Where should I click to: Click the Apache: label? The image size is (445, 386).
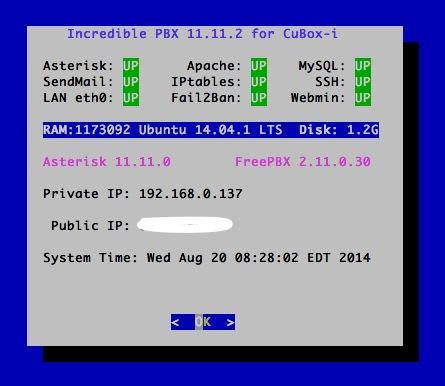tap(214, 66)
